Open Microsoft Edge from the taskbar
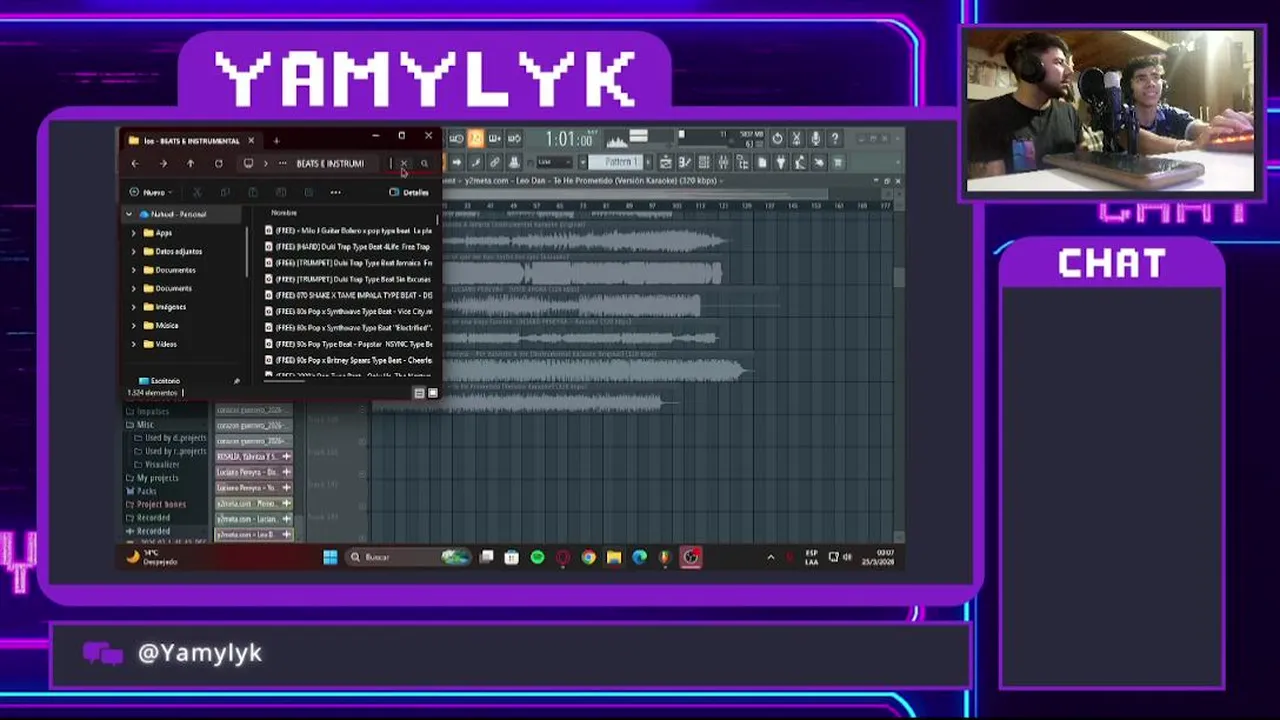Viewport: 1280px width, 720px height. 639,557
